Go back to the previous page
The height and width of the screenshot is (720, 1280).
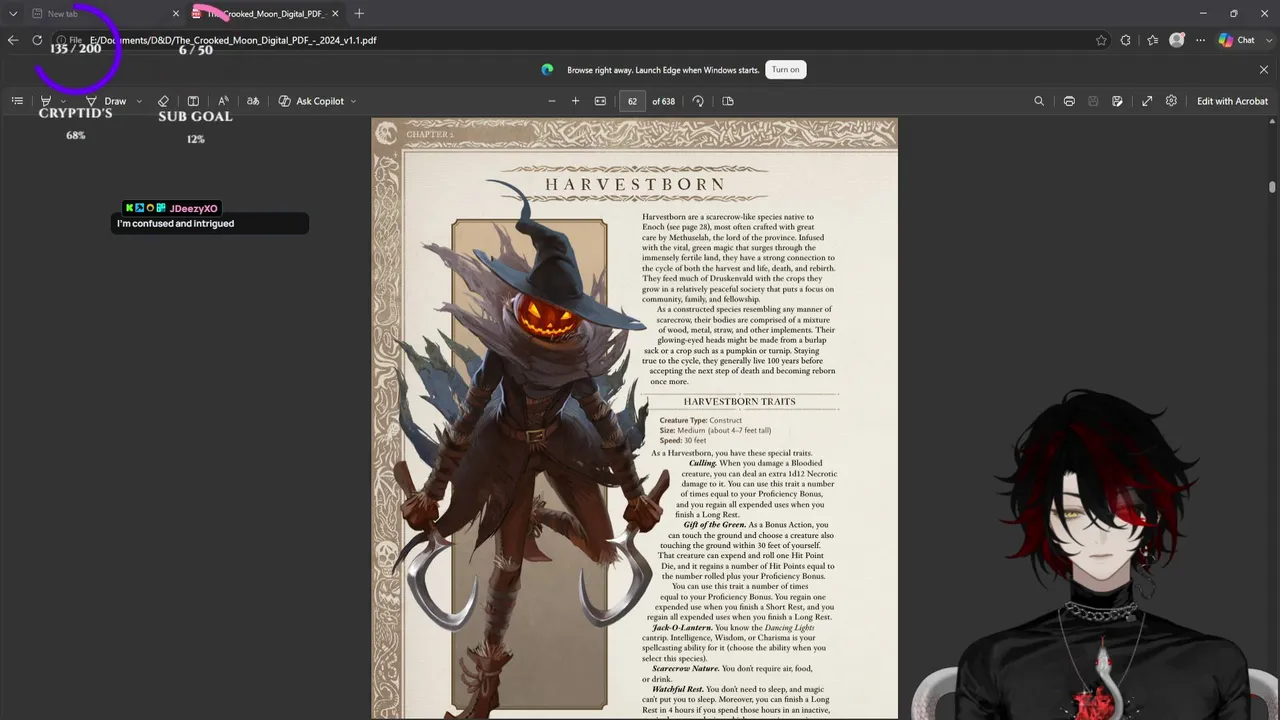pyautogui.click(x=13, y=40)
